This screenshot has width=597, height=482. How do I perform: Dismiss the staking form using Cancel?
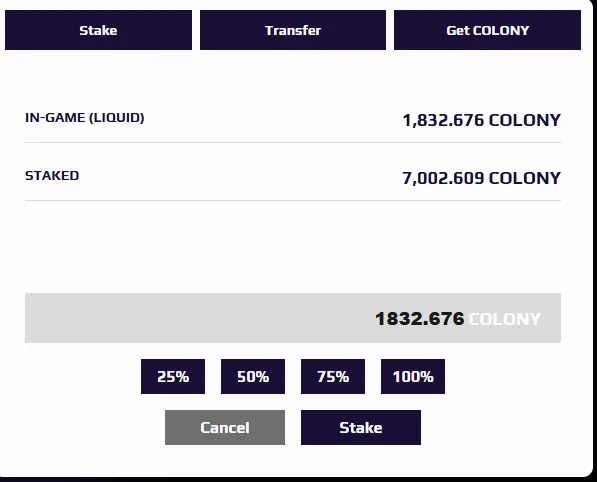click(225, 428)
